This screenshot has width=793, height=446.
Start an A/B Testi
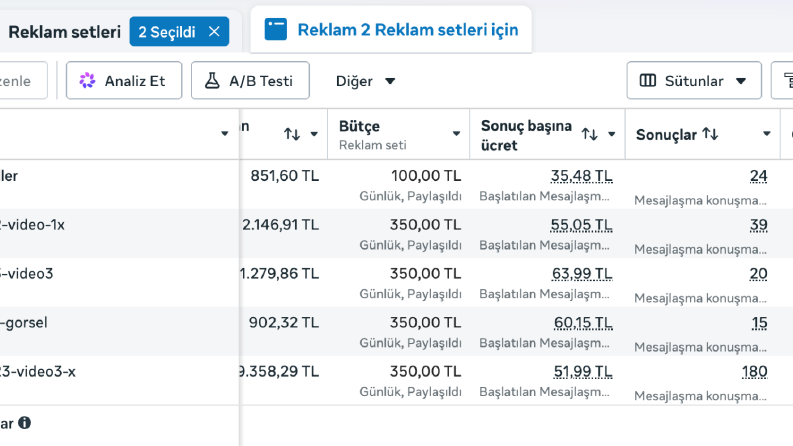point(250,80)
